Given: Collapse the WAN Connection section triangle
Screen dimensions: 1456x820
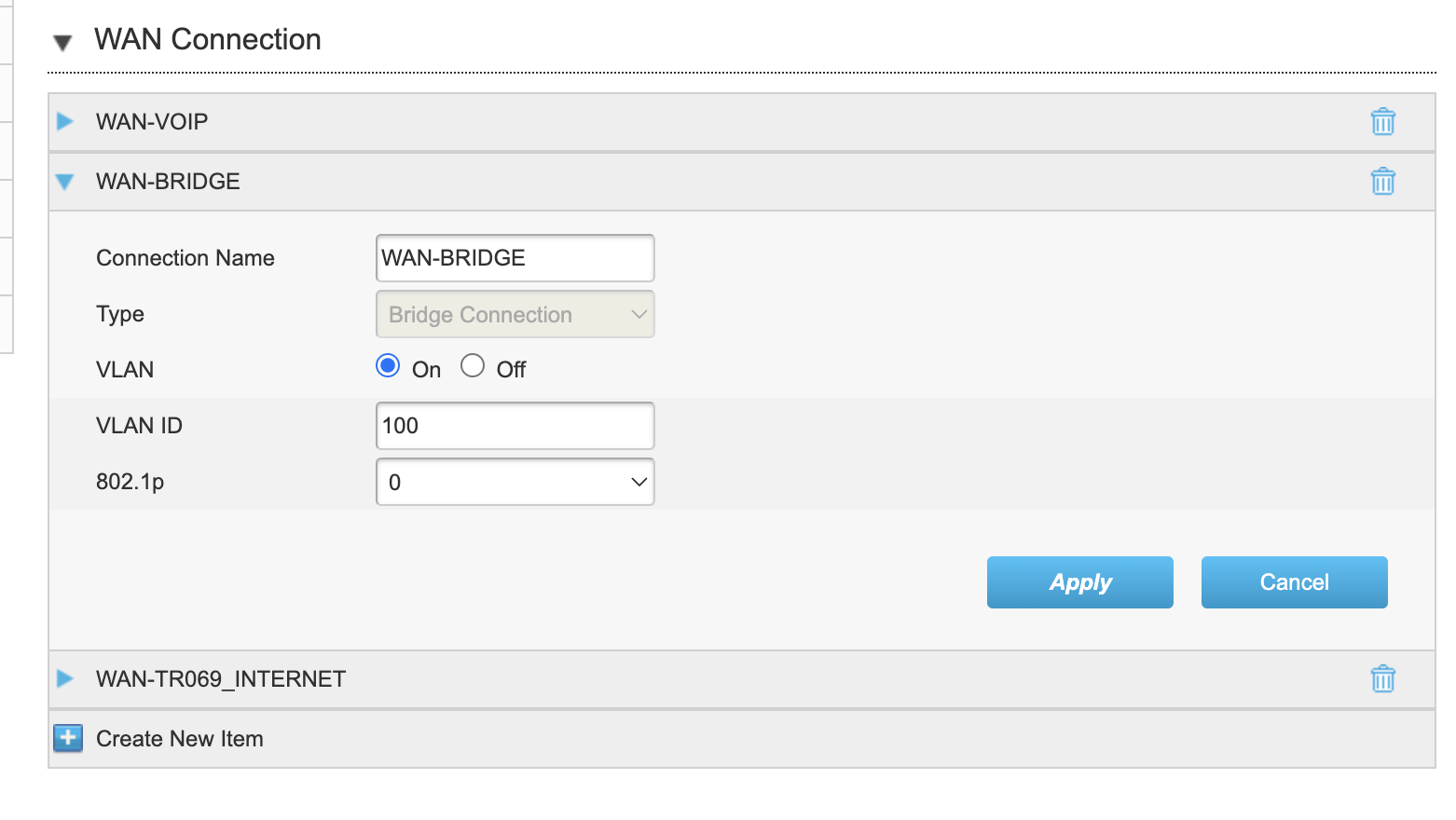Looking at the screenshot, I should 62,42.
